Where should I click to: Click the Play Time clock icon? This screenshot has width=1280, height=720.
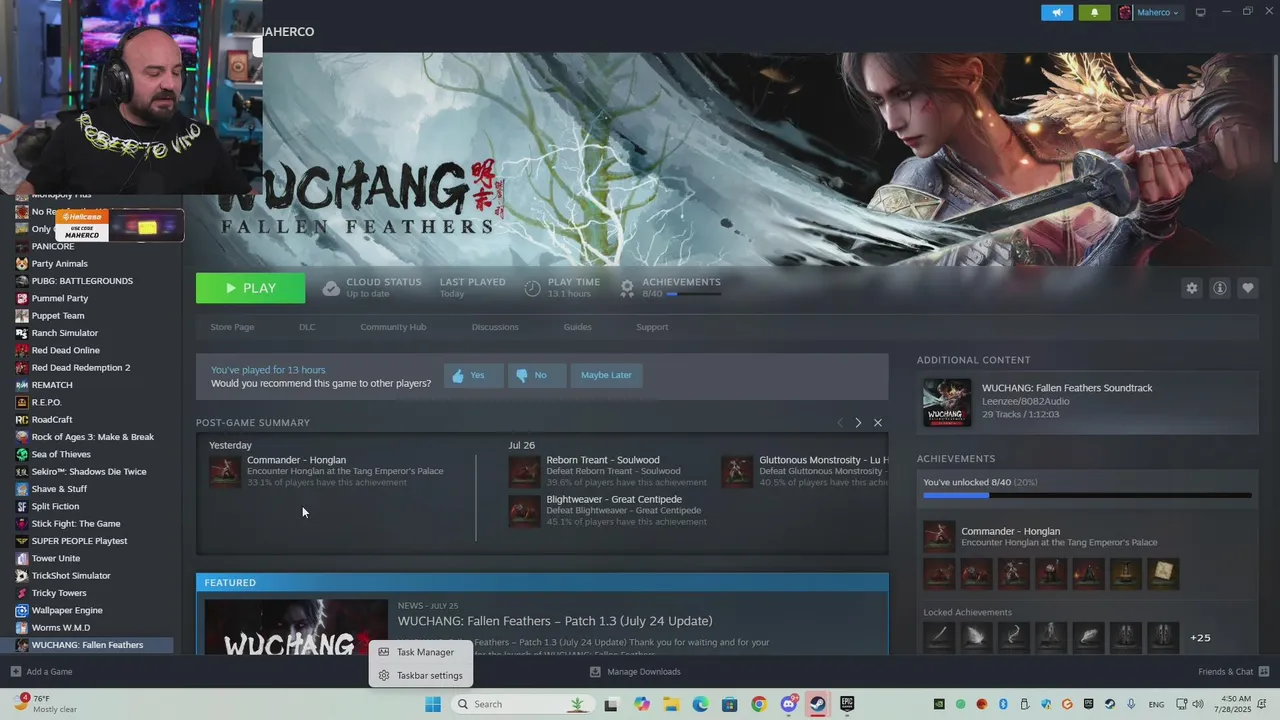(532, 288)
